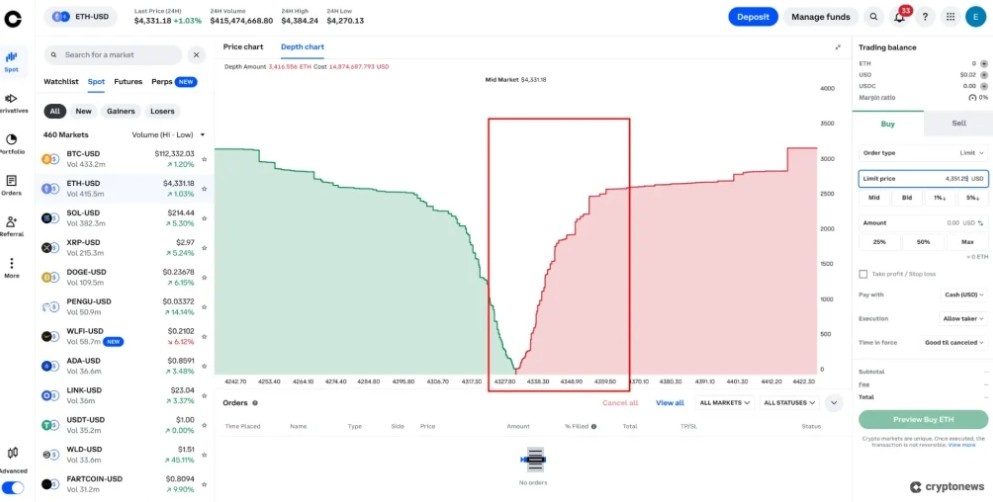Image resolution: width=993 pixels, height=502 pixels.
Task: Open Execution Allow taker dropdown
Action: 963,319
